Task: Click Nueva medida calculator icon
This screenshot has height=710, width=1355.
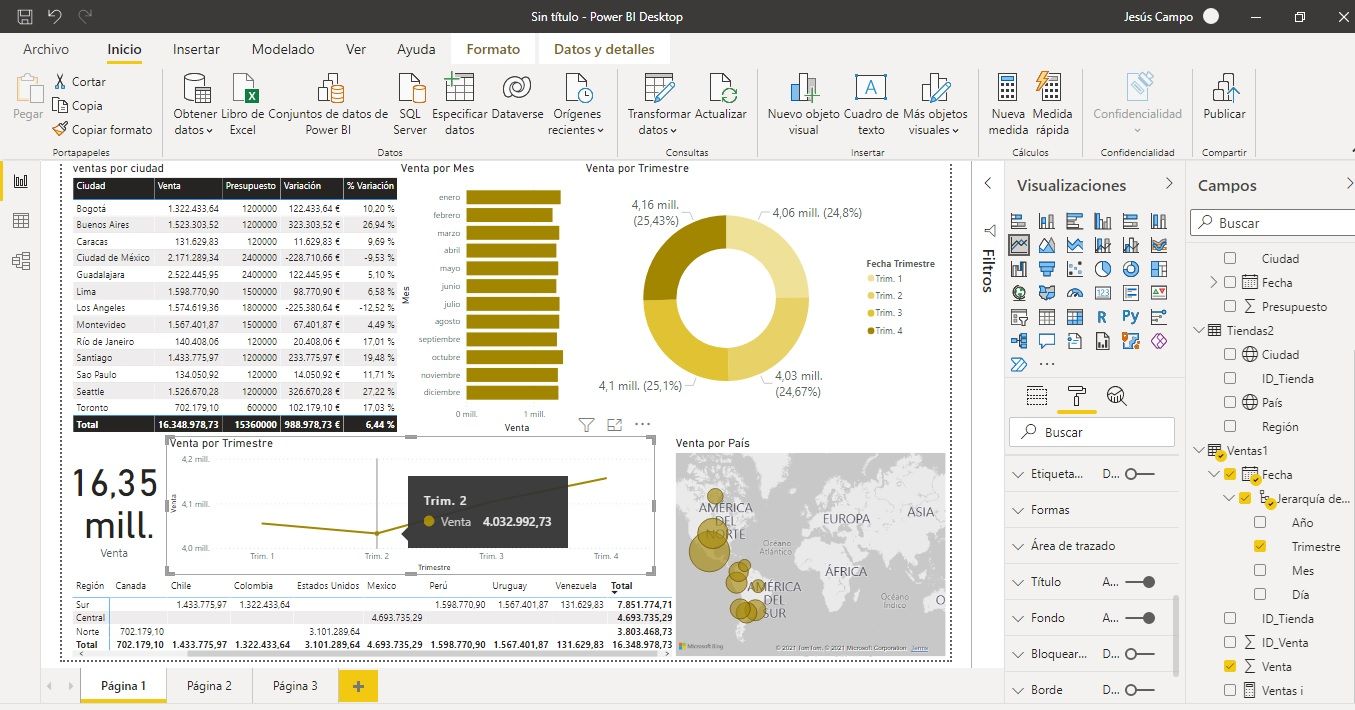Action: (1008, 90)
